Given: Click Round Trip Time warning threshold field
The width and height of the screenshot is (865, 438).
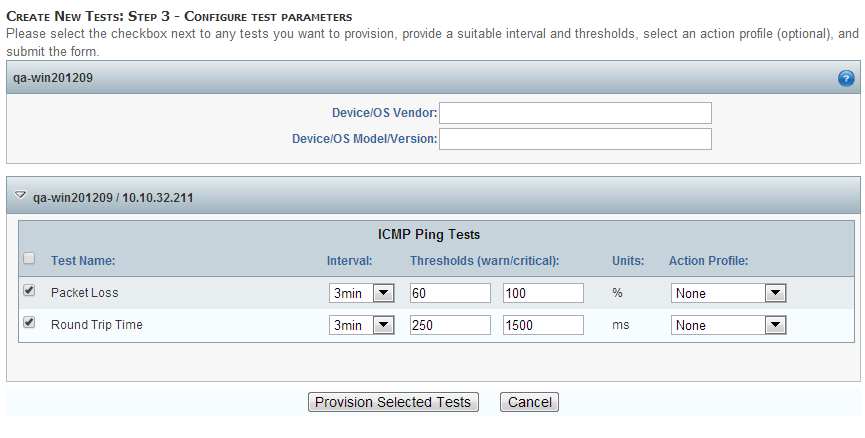Looking at the screenshot, I should 450,325.
